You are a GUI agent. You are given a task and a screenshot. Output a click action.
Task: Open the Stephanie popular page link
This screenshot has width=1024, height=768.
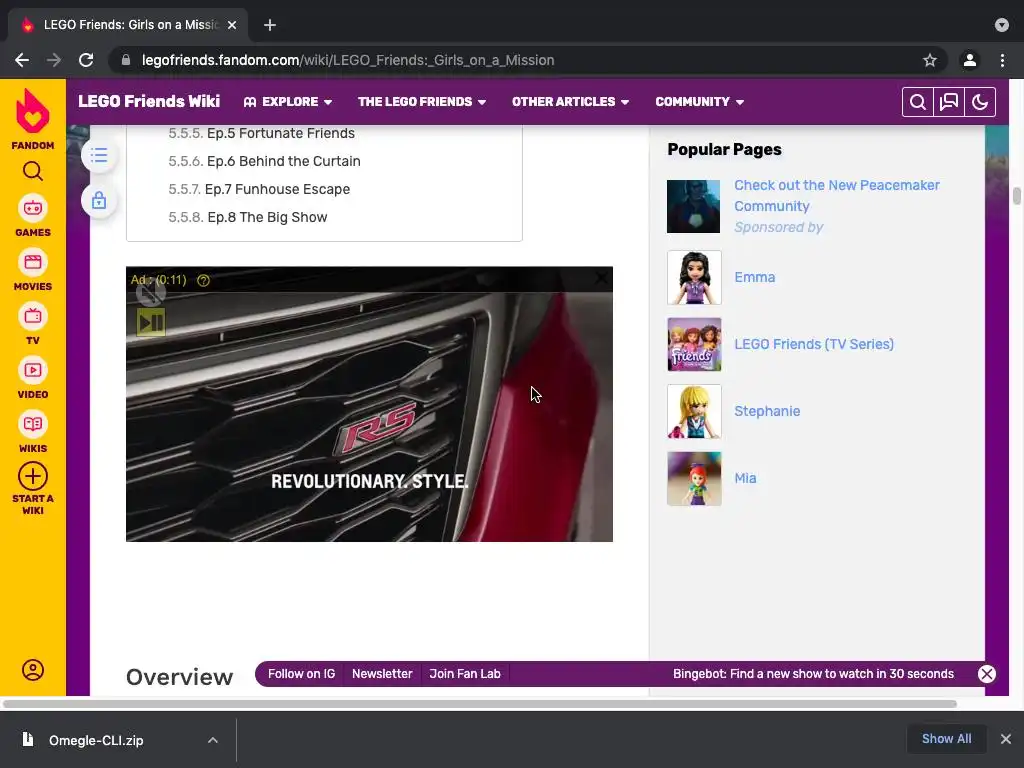767,411
